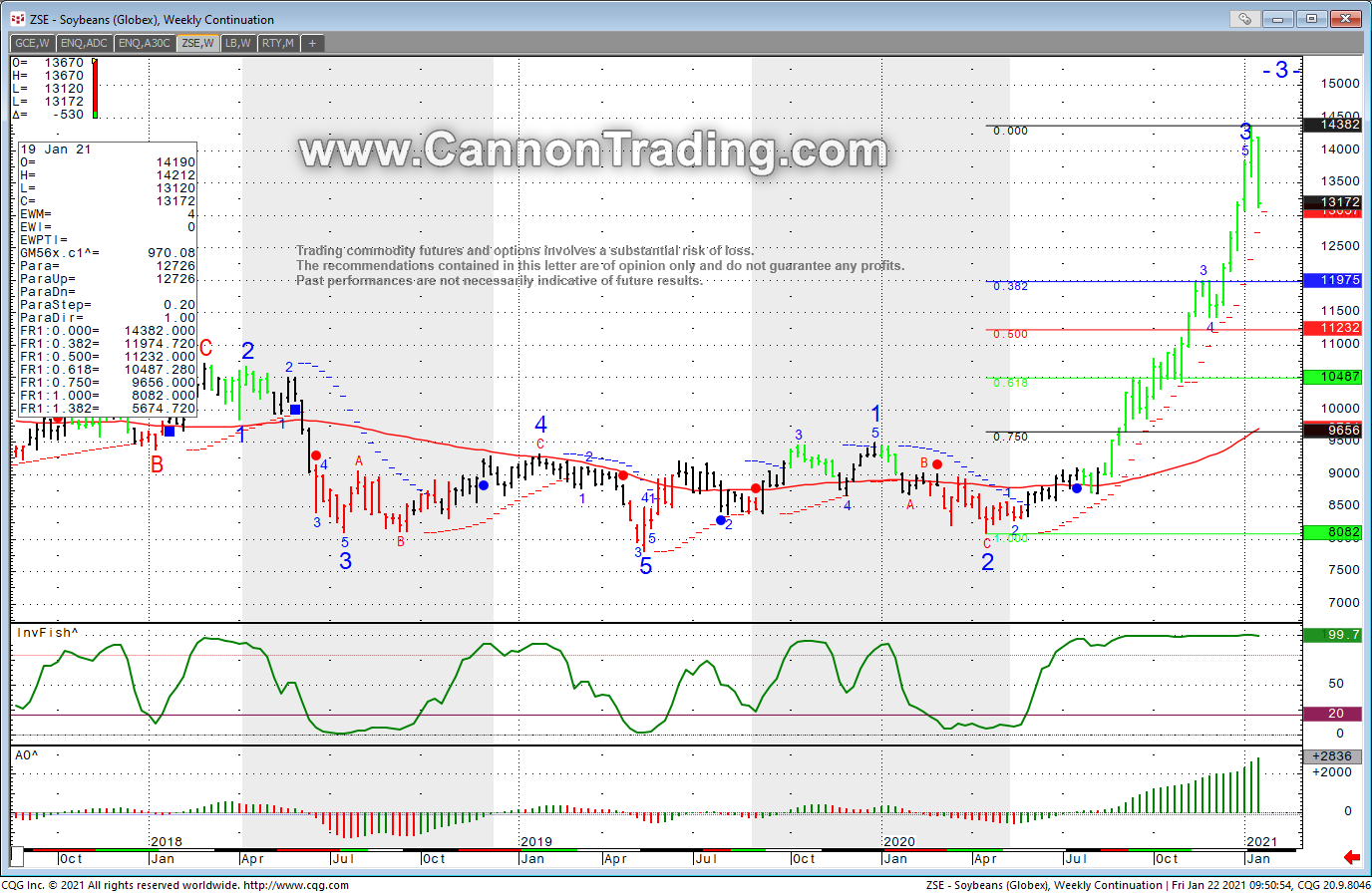
Task: Click the white scroll handle on time axis
Action: click(17, 858)
